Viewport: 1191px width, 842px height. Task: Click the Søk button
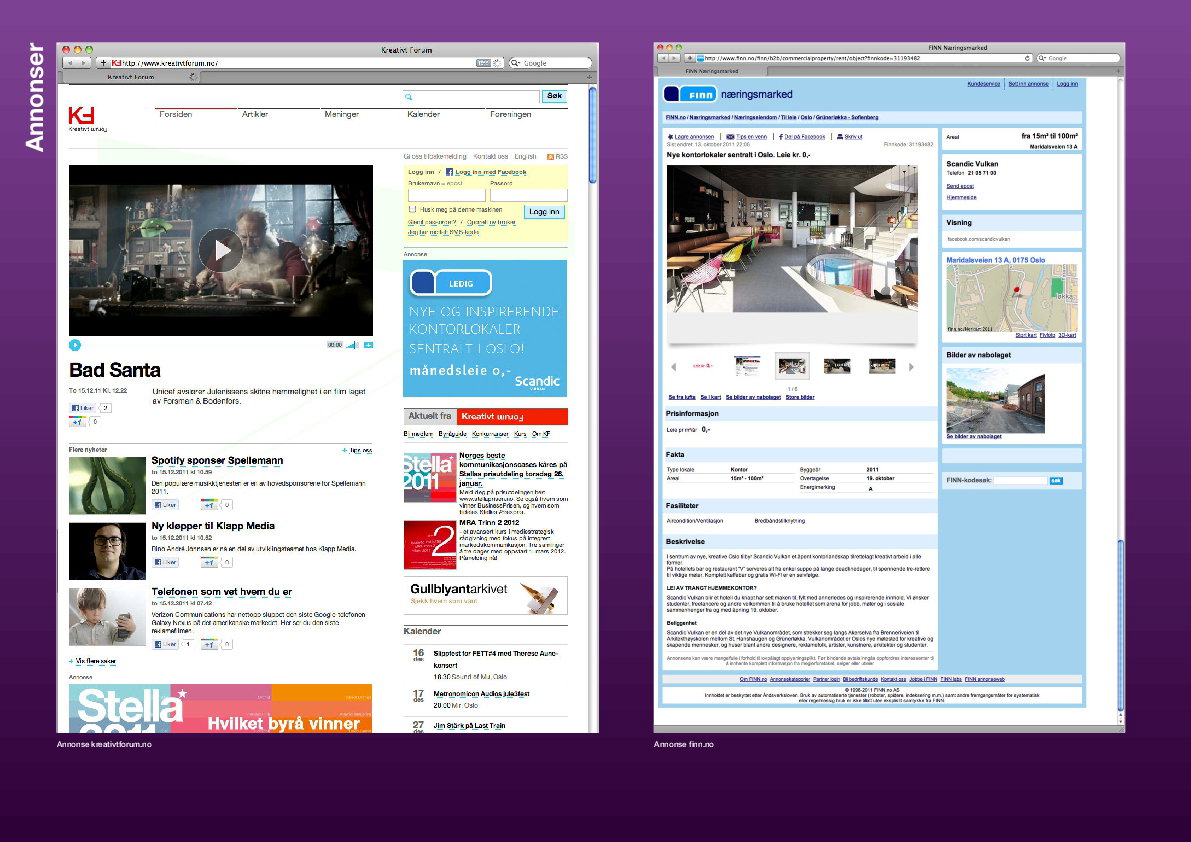(554, 96)
